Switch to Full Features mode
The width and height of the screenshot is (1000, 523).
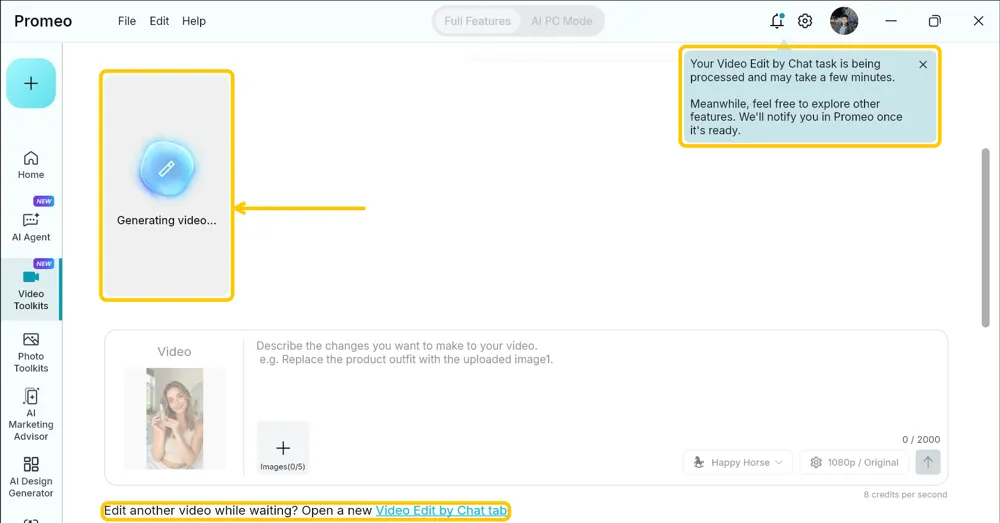coord(477,21)
